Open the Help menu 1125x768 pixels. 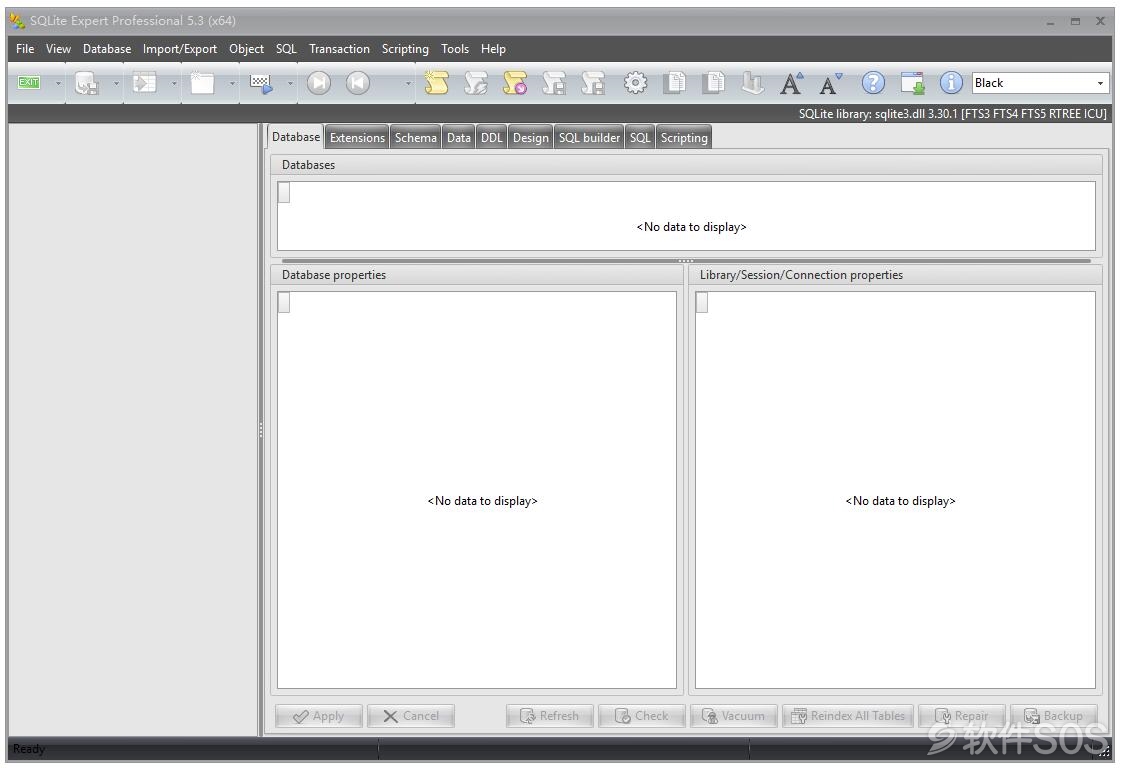click(493, 49)
